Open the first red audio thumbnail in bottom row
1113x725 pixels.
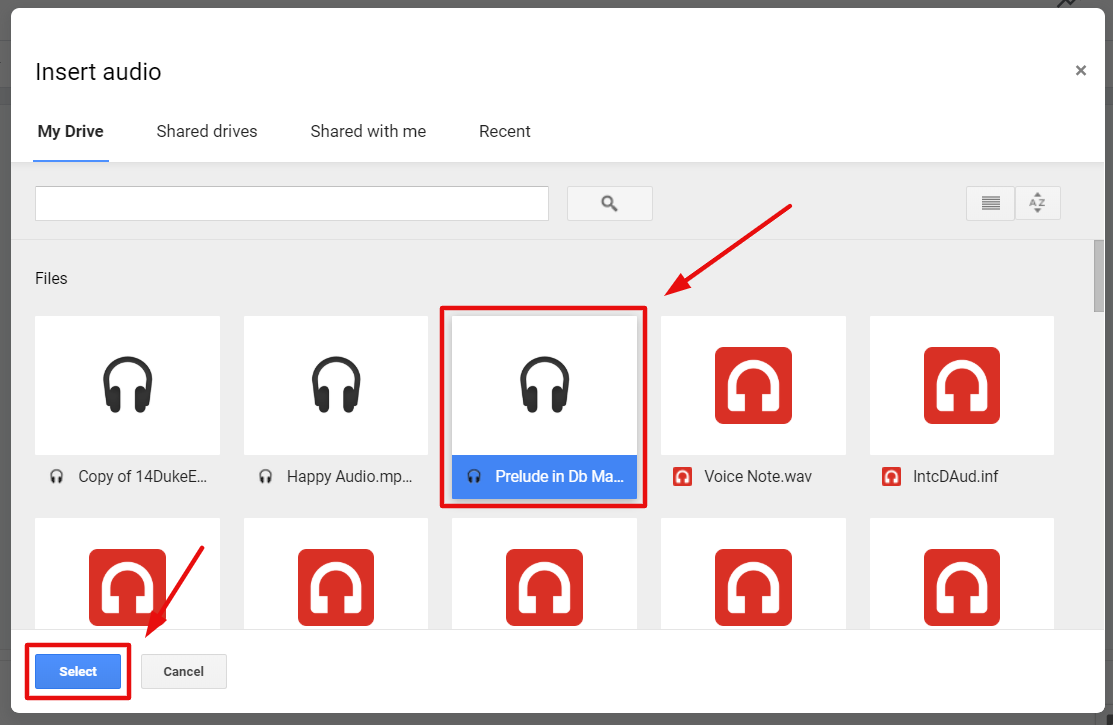[127, 588]
